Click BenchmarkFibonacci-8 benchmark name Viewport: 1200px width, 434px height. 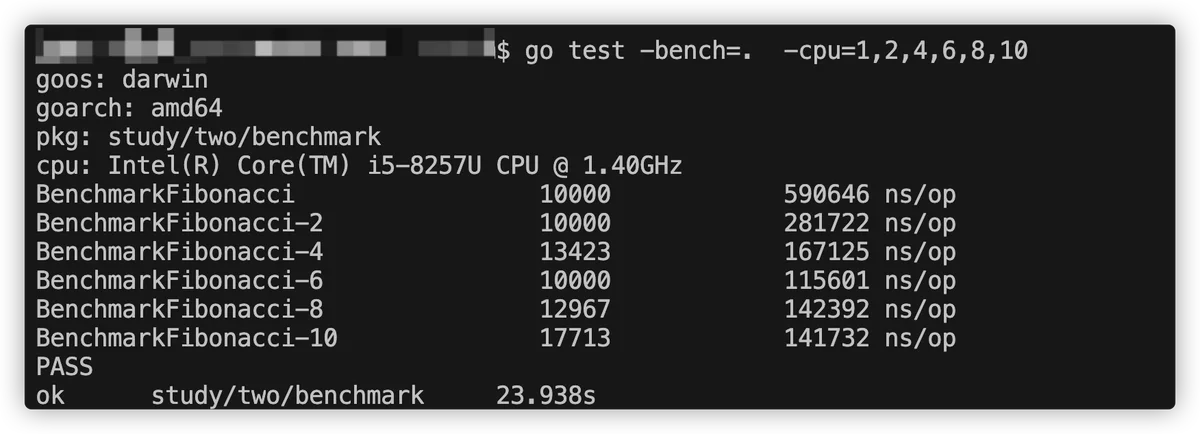coord(180,309)
